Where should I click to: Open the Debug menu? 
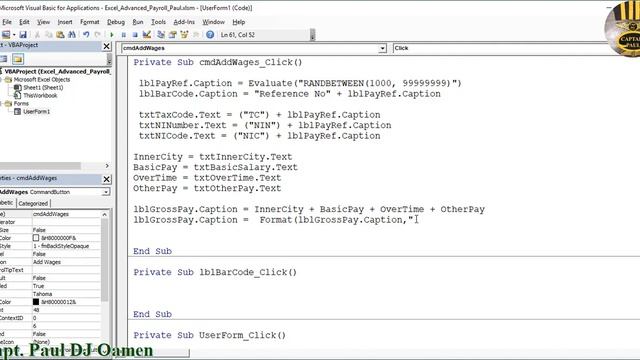[x=116, y=22]
